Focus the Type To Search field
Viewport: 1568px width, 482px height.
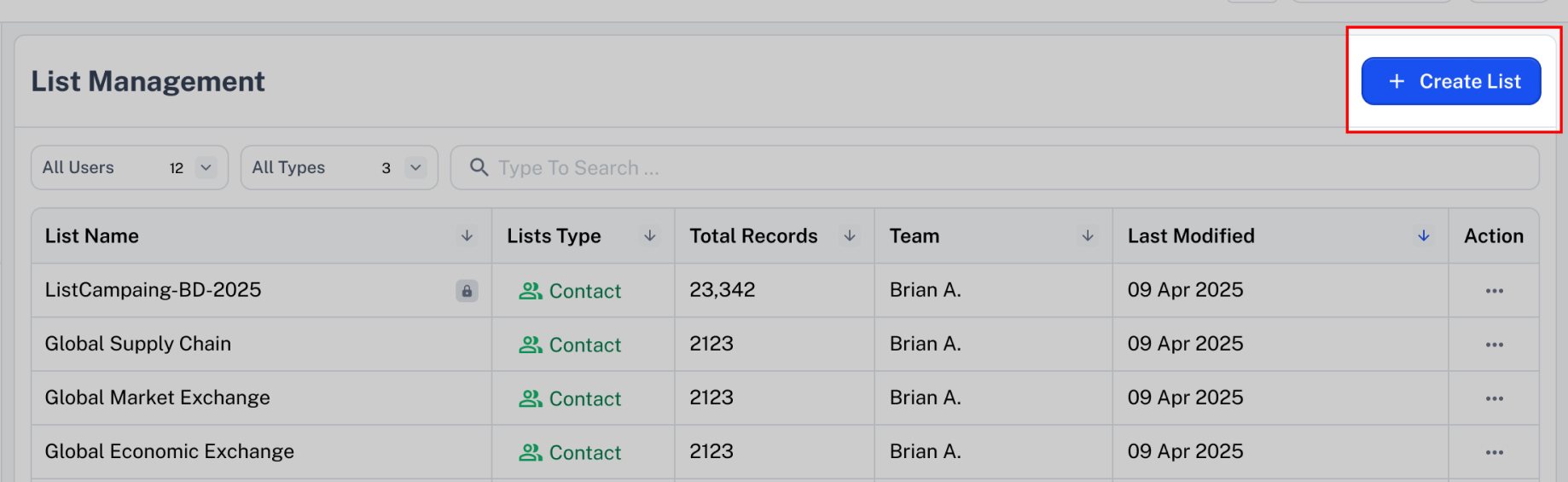(995, 167)
